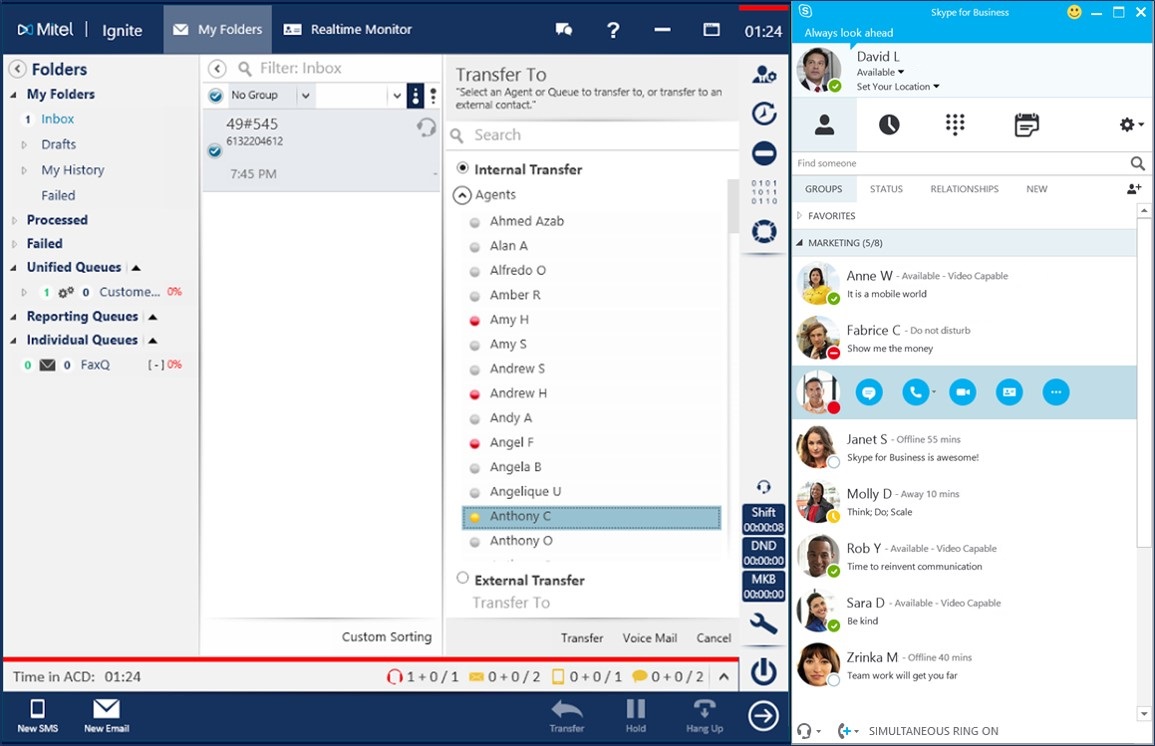The height and width of the screenshot is (746, 1155).
Task: Open the Skype for Business dial pad
Action: point(955,124)
